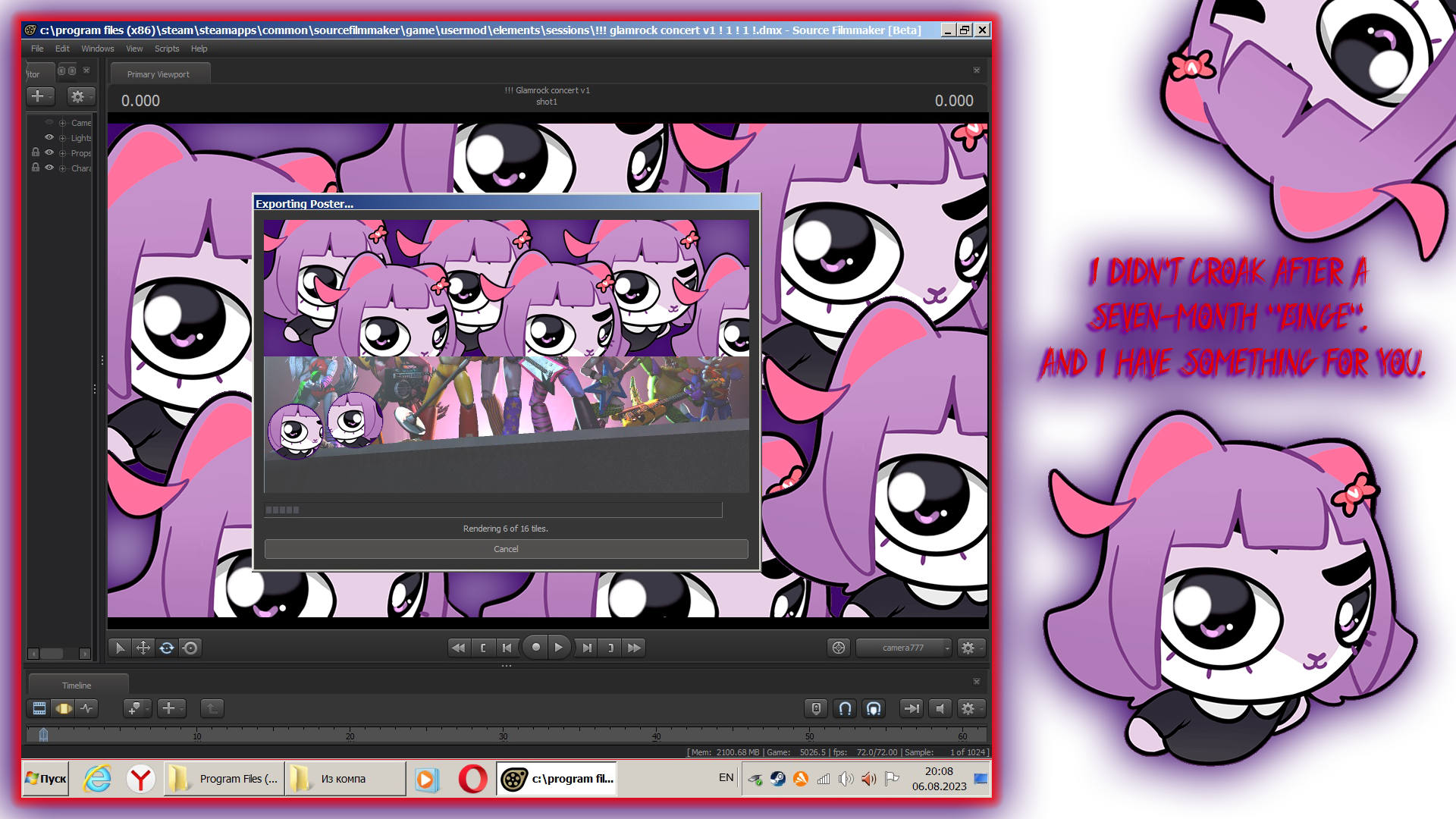Viewport: 1456px width, 819px height.
Task: Open the Из компа taskbar folder
Action: coord(346,779)
